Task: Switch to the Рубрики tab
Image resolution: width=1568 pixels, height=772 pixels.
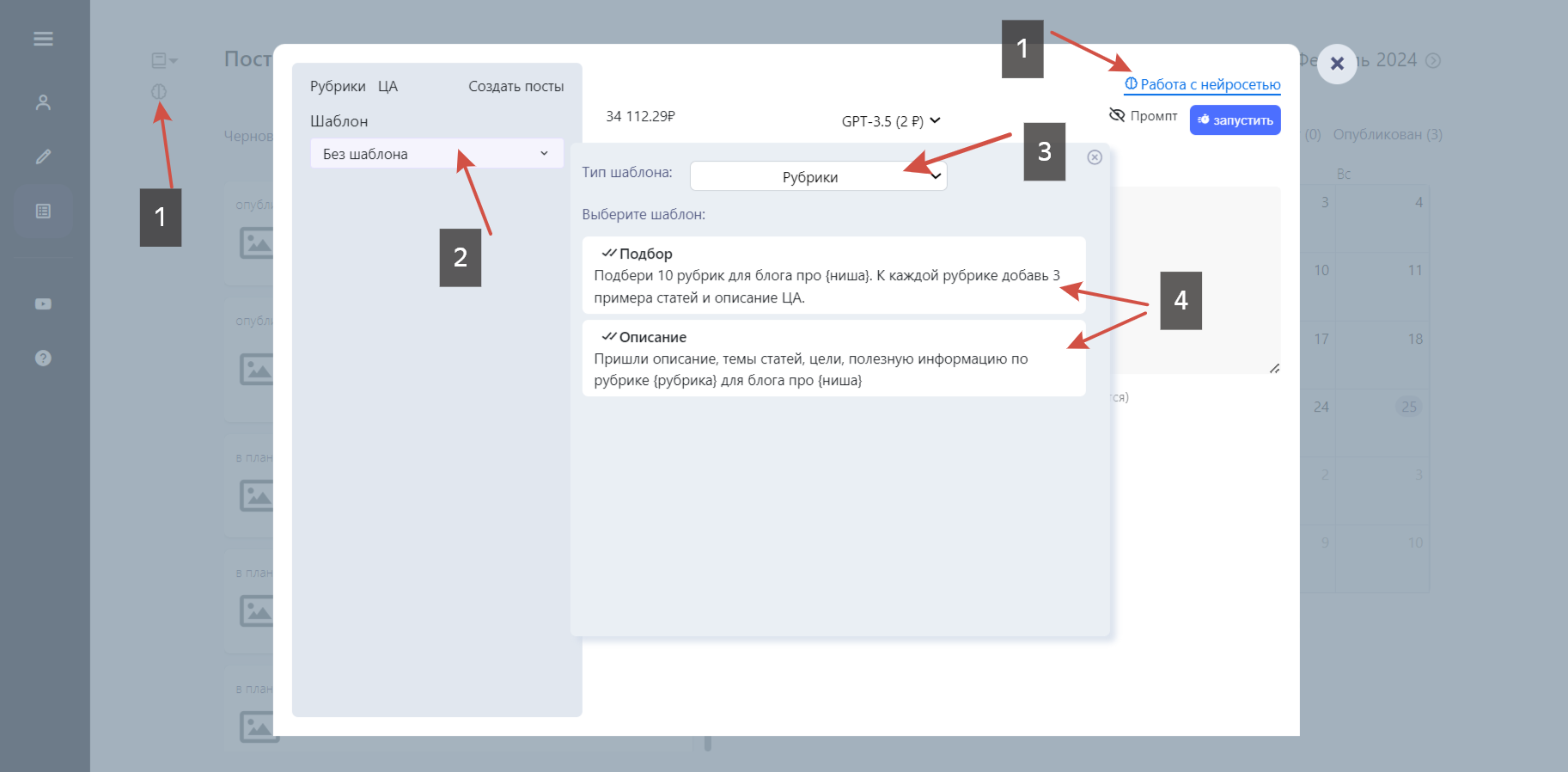Action: pos(338,86)
